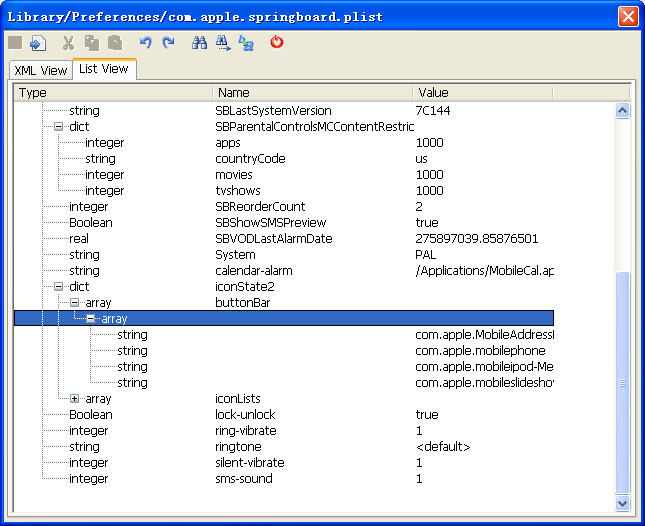The width and height of the screenshot is (645, 526).
Task: Click the value 275897039.85876501
Action: coord(477,239)
